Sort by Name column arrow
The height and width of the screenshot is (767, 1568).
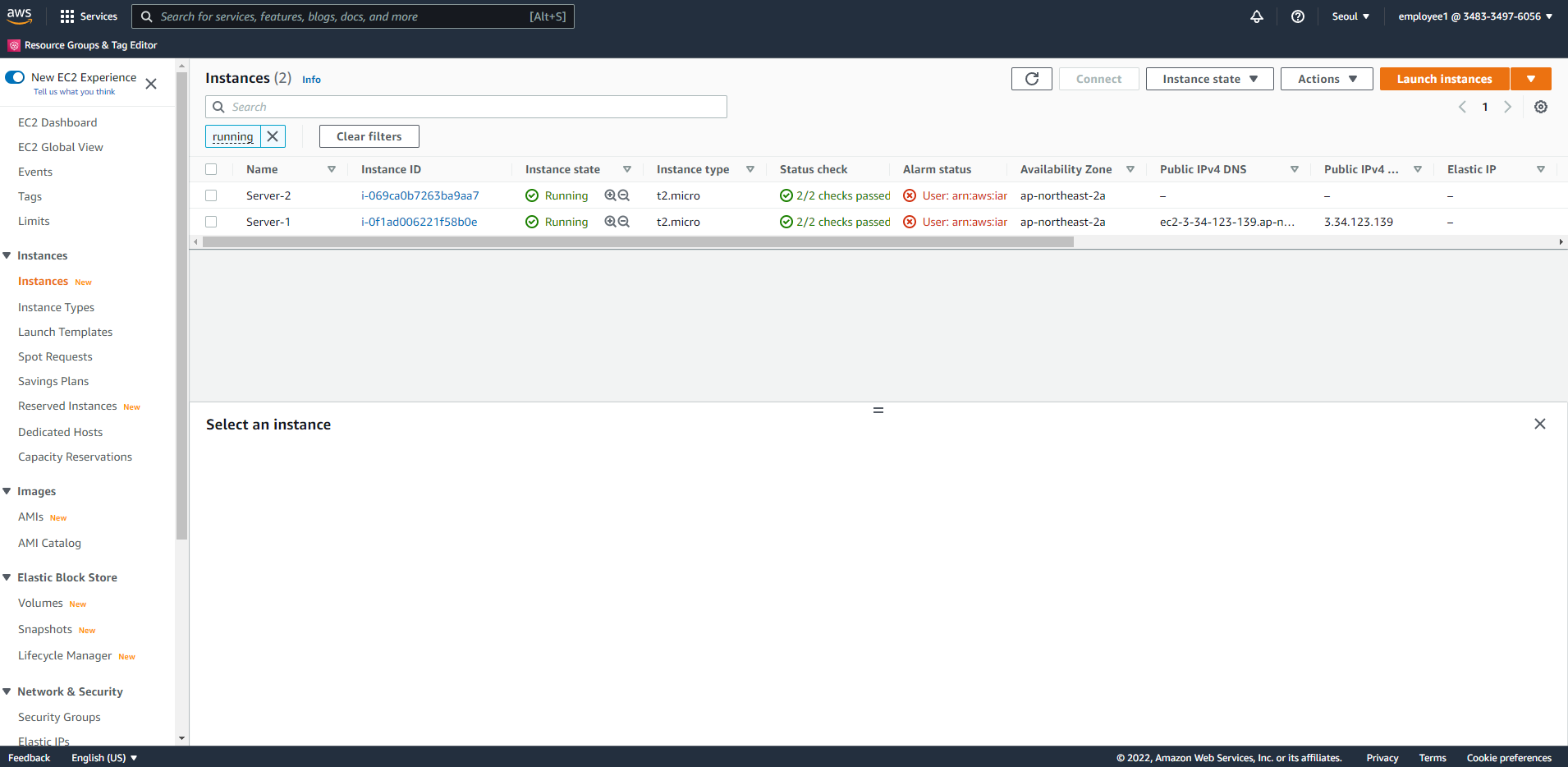(x=332, y=169)
